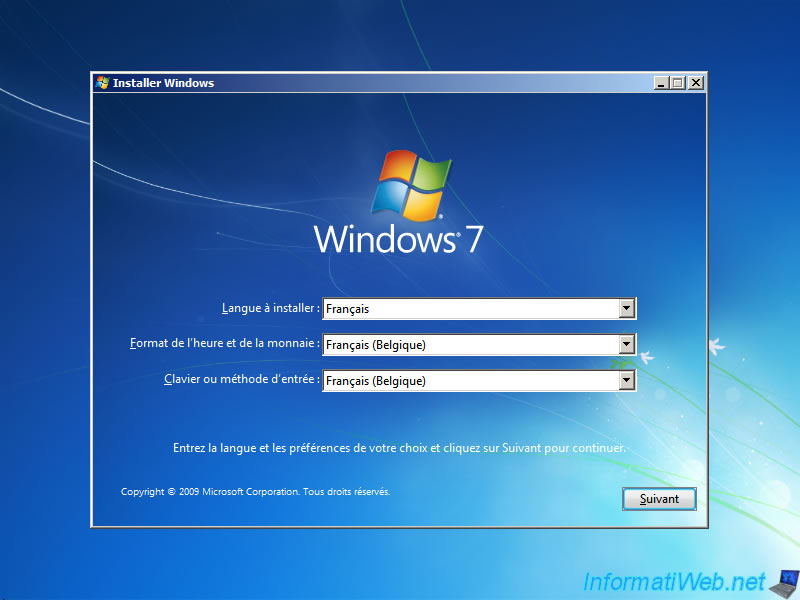Click the 'Installer Windows' title text

coord(163,83)
